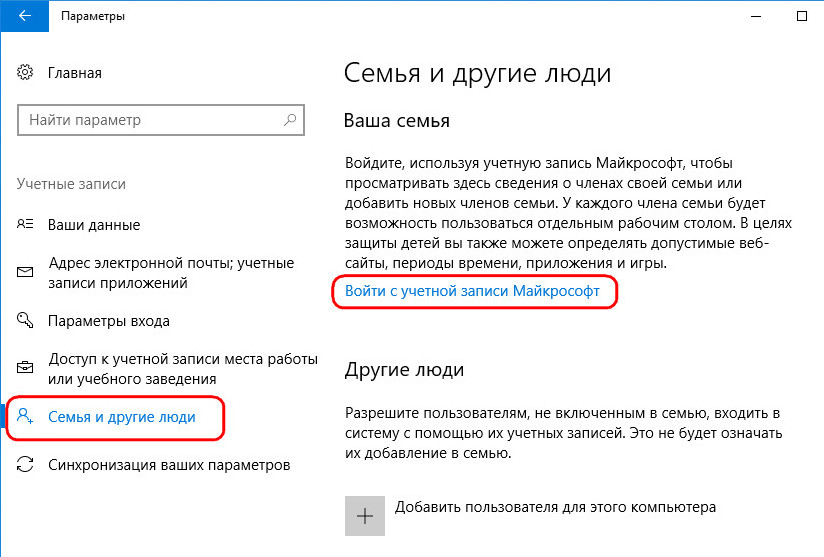
Task: Click the magnifier icon in search box
Action: tap(290, 120)
